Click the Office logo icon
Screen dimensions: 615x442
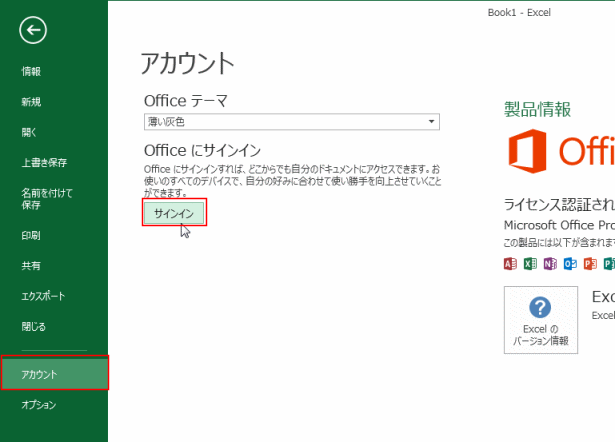click(x=528, y=151)
